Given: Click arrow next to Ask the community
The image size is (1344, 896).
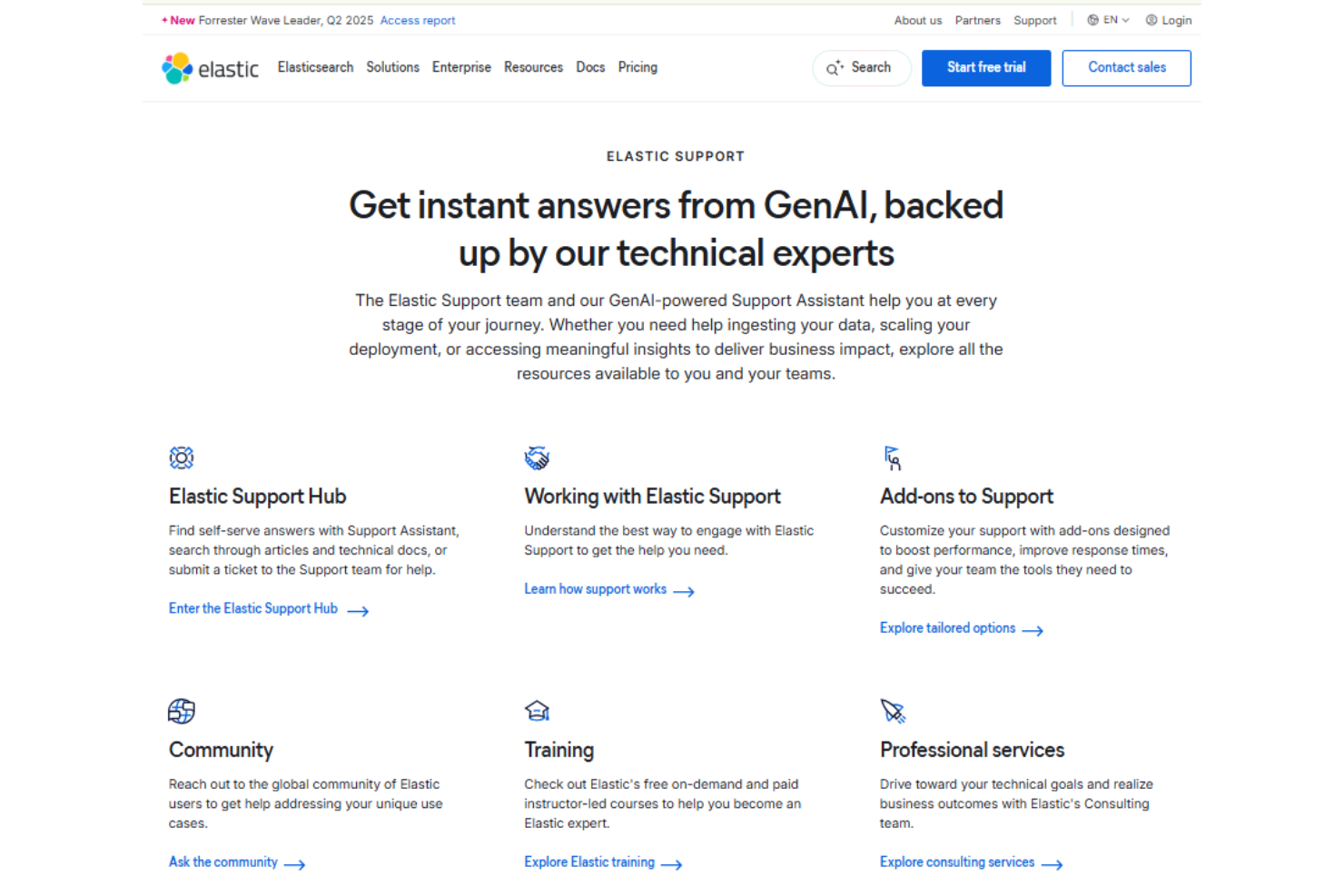Looking at the screenshot, I should [294, 865].
